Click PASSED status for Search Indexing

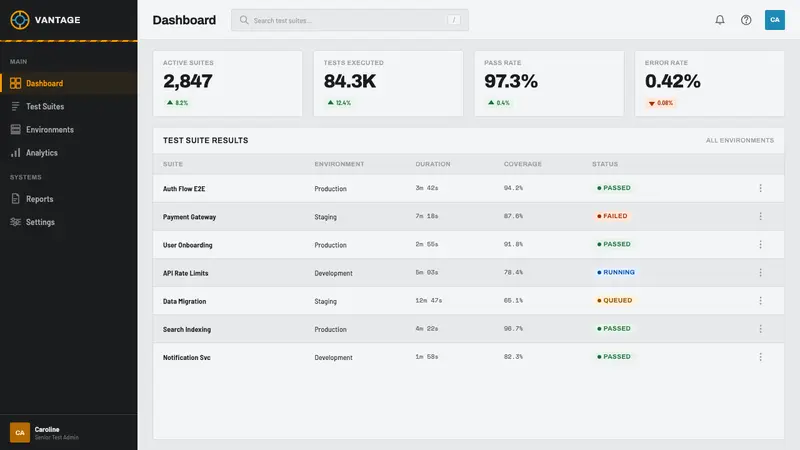613,329
